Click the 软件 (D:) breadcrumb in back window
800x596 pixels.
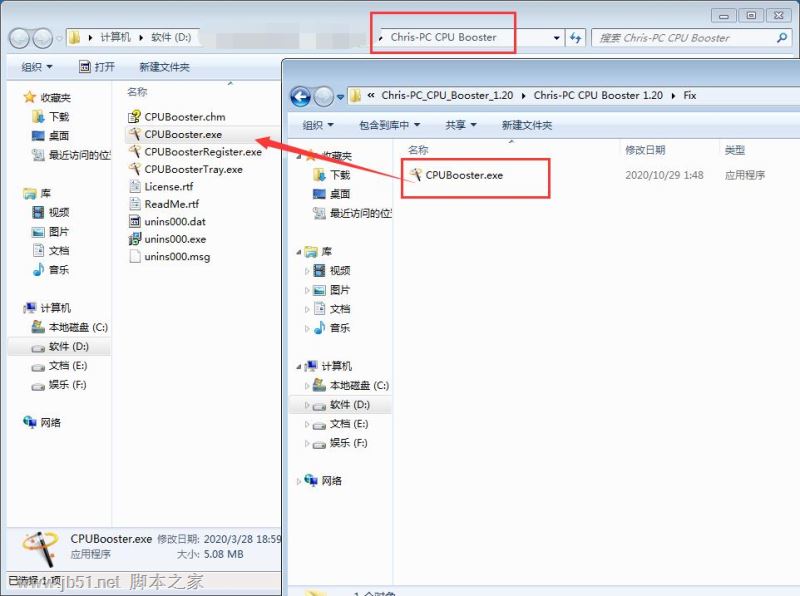click(171, 37)
